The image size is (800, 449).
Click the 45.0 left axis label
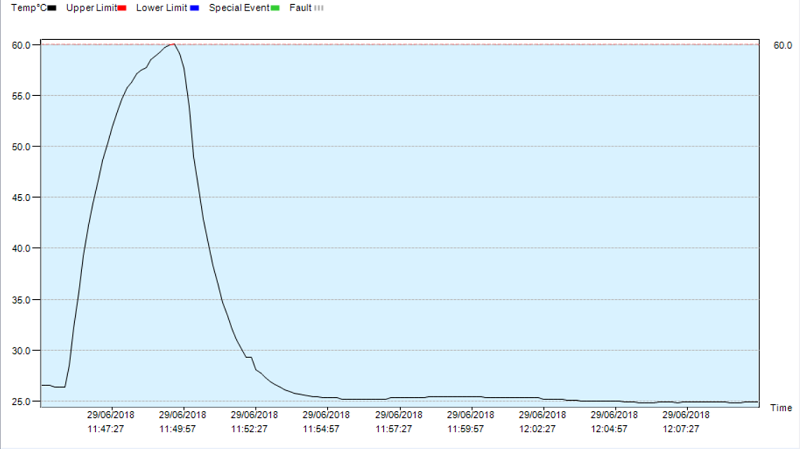(x=23, y=198)
